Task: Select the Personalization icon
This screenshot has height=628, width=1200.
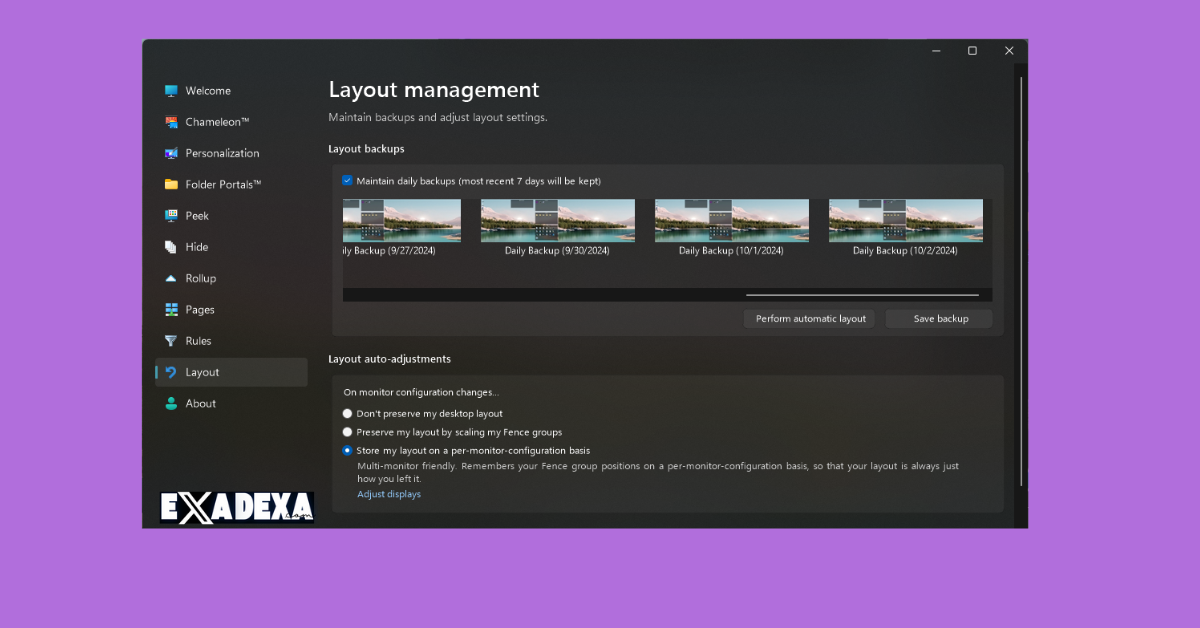Action: tap(171, 153)
